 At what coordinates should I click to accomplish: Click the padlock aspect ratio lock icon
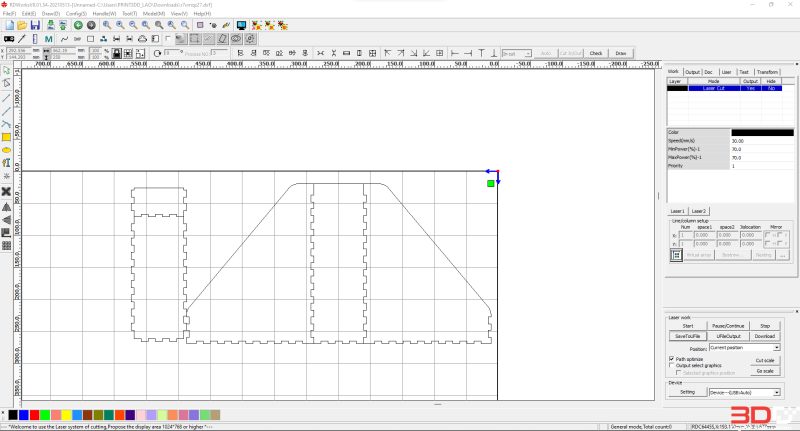click(117, 53)
